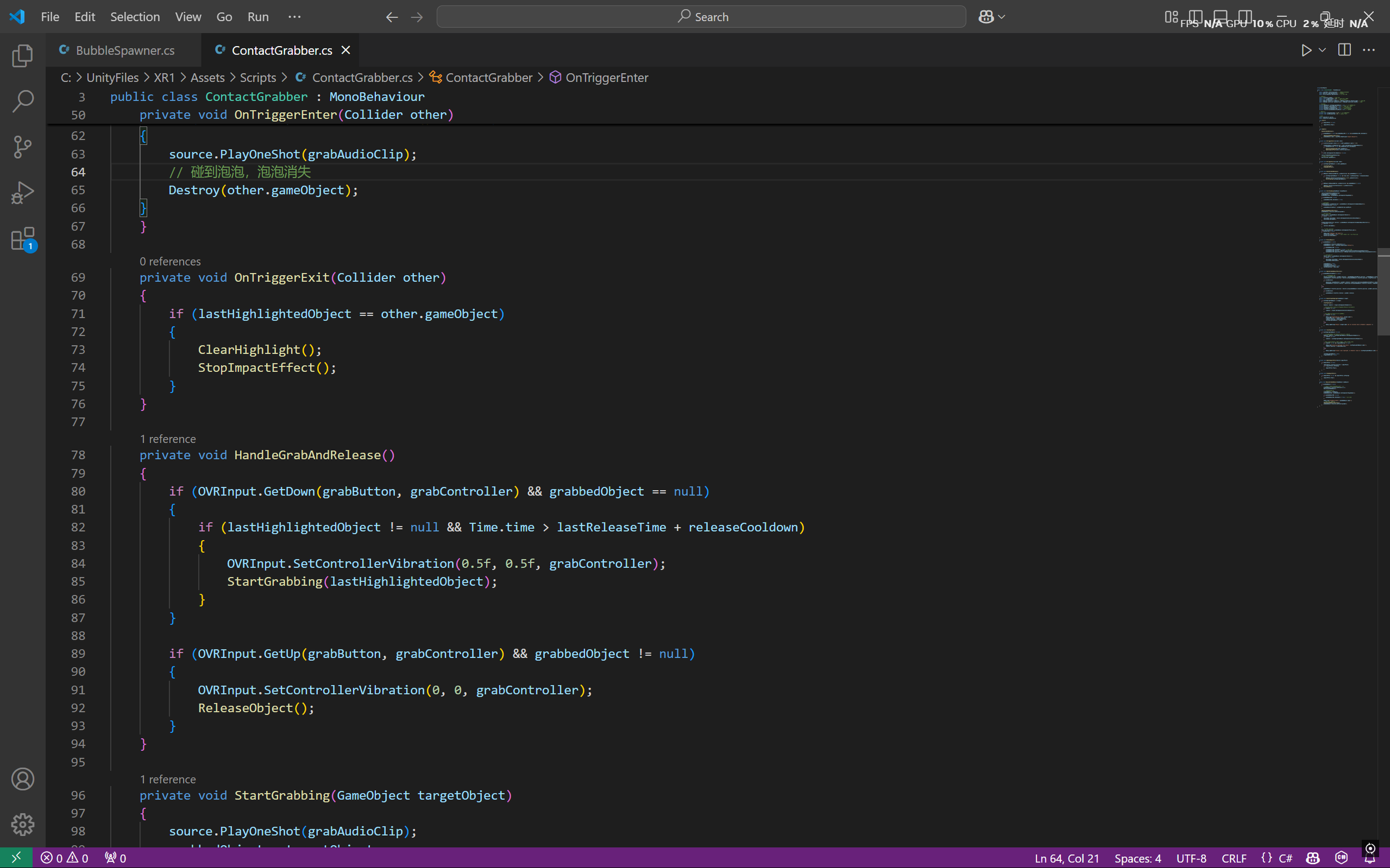Open the Accounts menu icon
The image size is (1390, 868).
click(22, 779)
